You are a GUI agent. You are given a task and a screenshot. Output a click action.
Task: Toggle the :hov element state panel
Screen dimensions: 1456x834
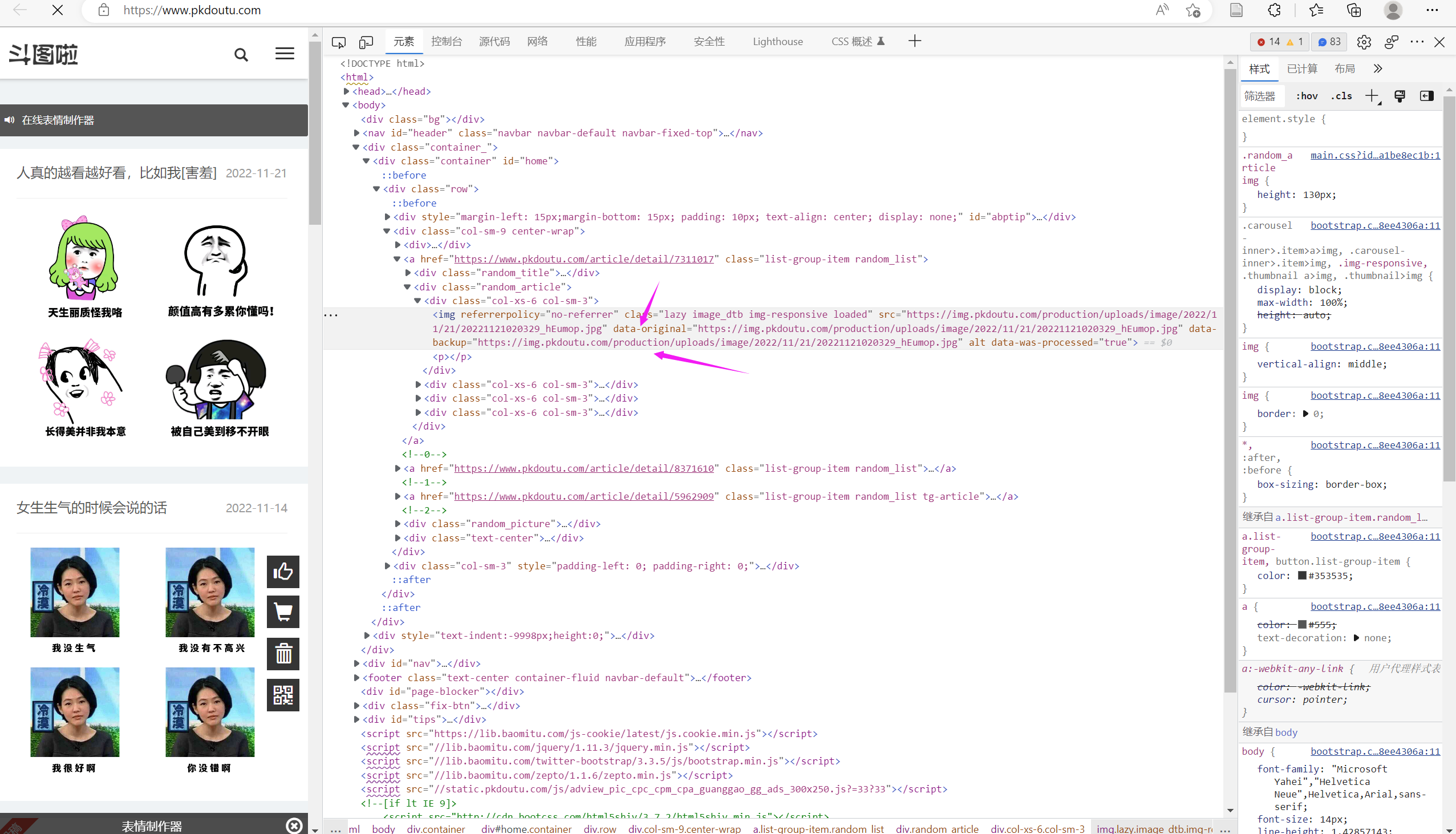pyautogui.click(x=1307, y=96)
